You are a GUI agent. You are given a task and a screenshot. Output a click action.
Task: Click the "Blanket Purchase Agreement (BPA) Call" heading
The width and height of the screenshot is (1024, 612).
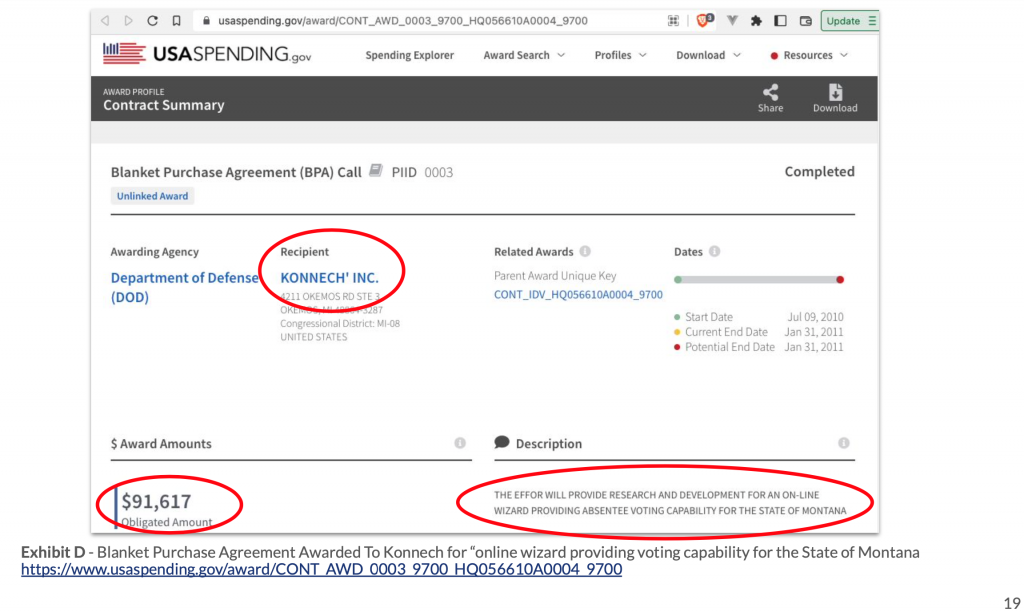(236, 172)
